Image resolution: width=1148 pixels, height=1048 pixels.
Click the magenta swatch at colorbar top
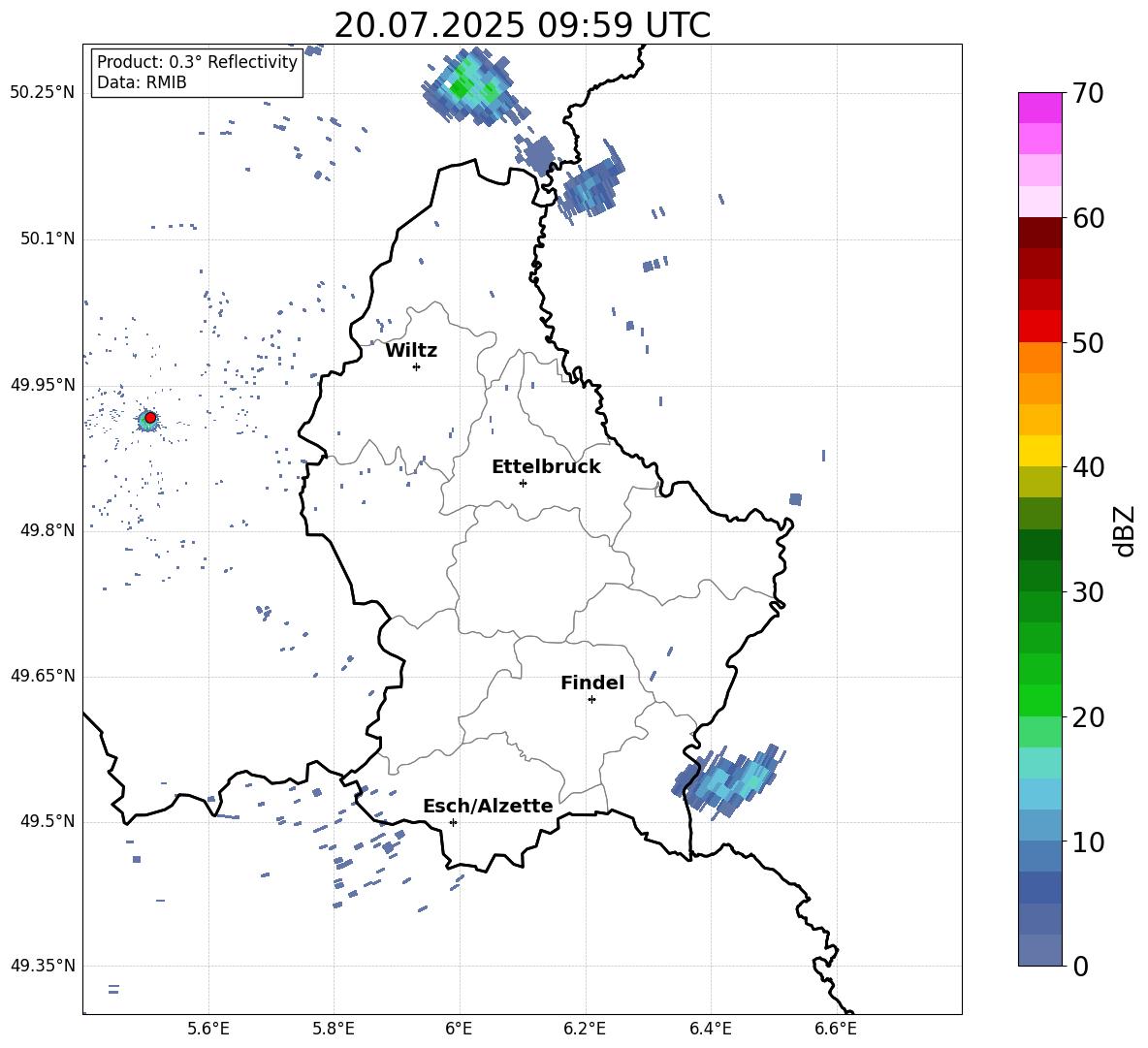pos(1040,108)
